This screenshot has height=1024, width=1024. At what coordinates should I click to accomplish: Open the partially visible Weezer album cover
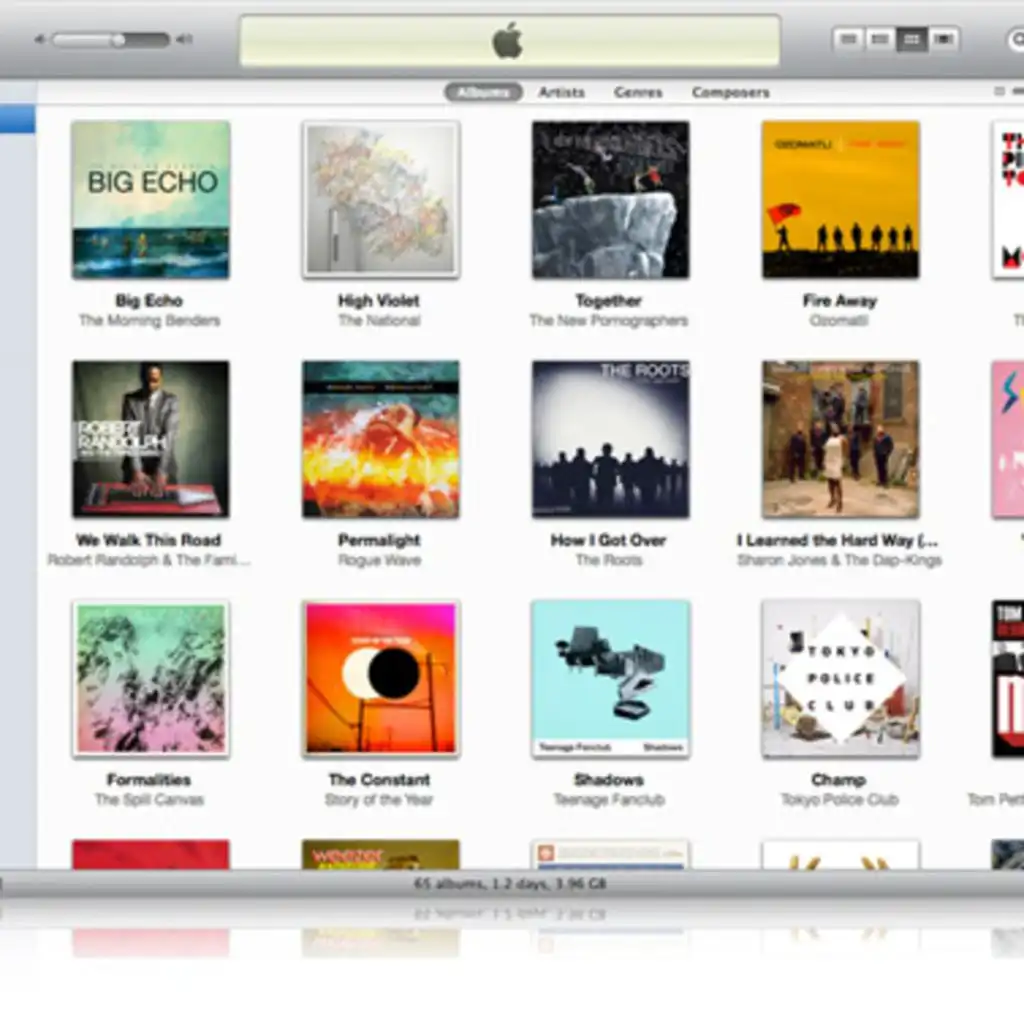click(x=381, y=855)
